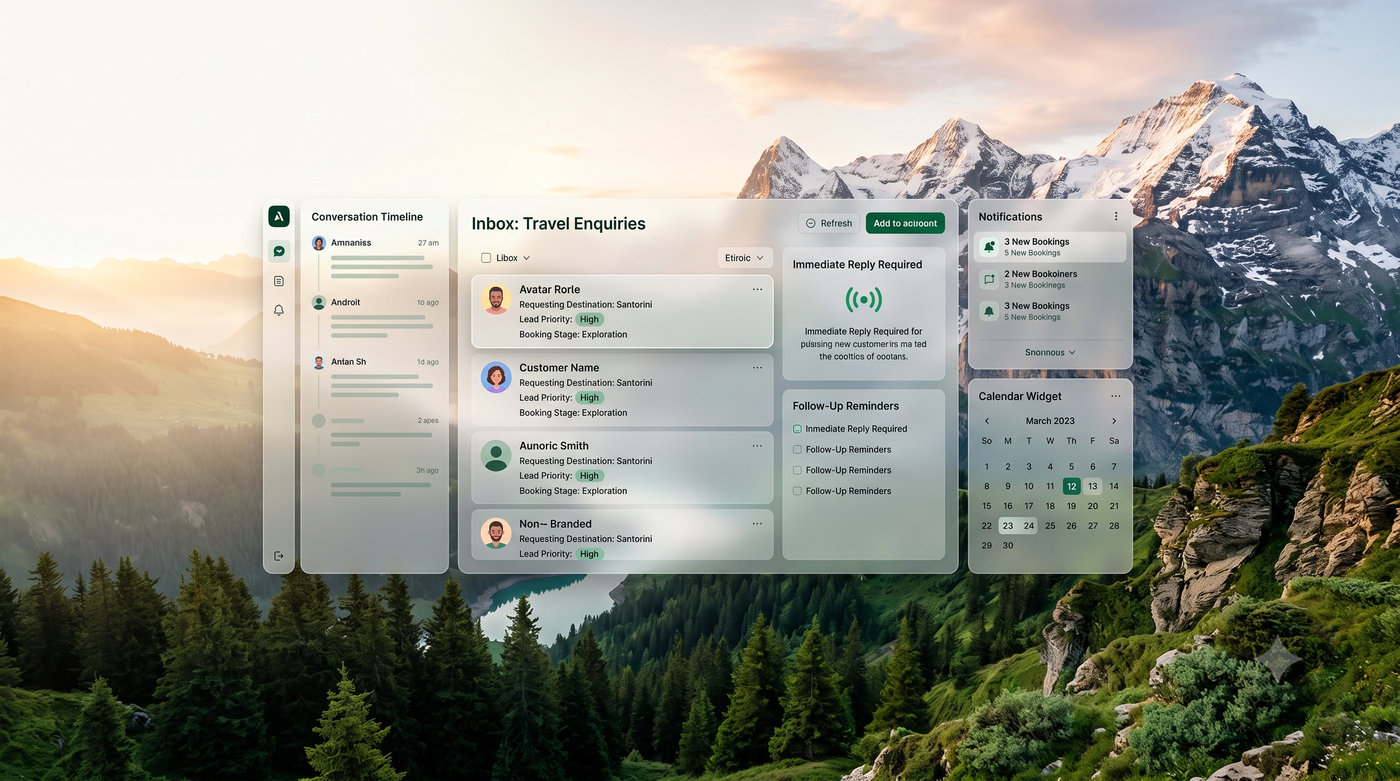
Task: Select date 30 in the calendar
Action: (1008, 545)
